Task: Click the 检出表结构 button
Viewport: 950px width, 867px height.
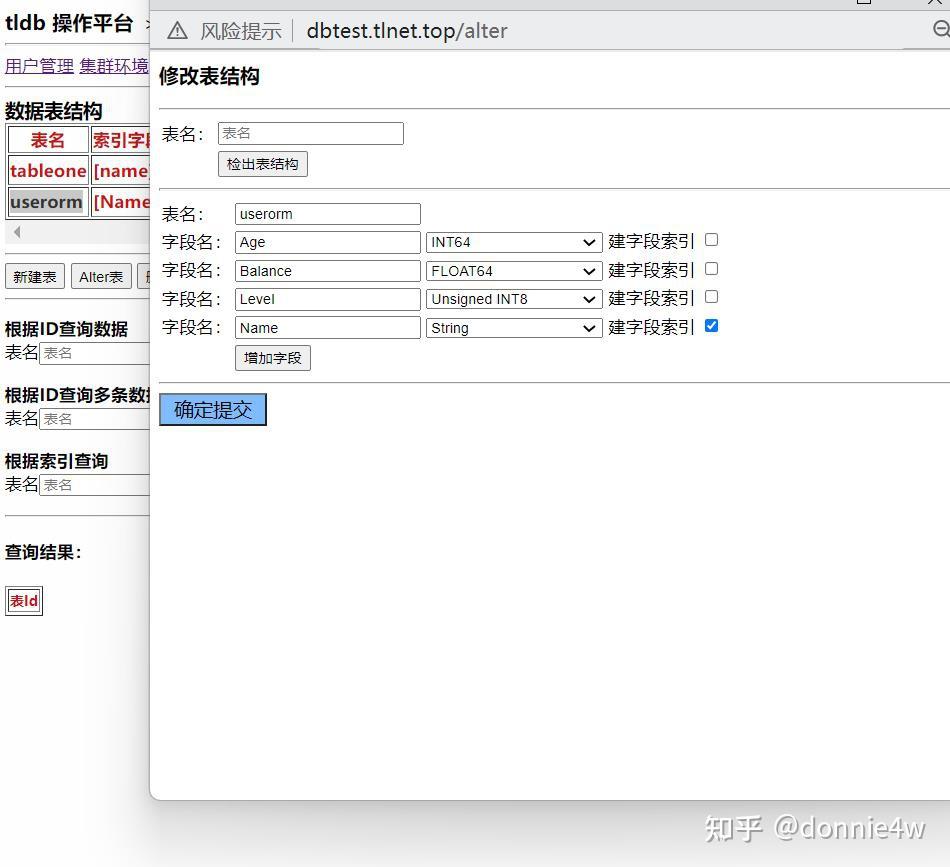Action: pyautogui.click(x=262, y=164)
